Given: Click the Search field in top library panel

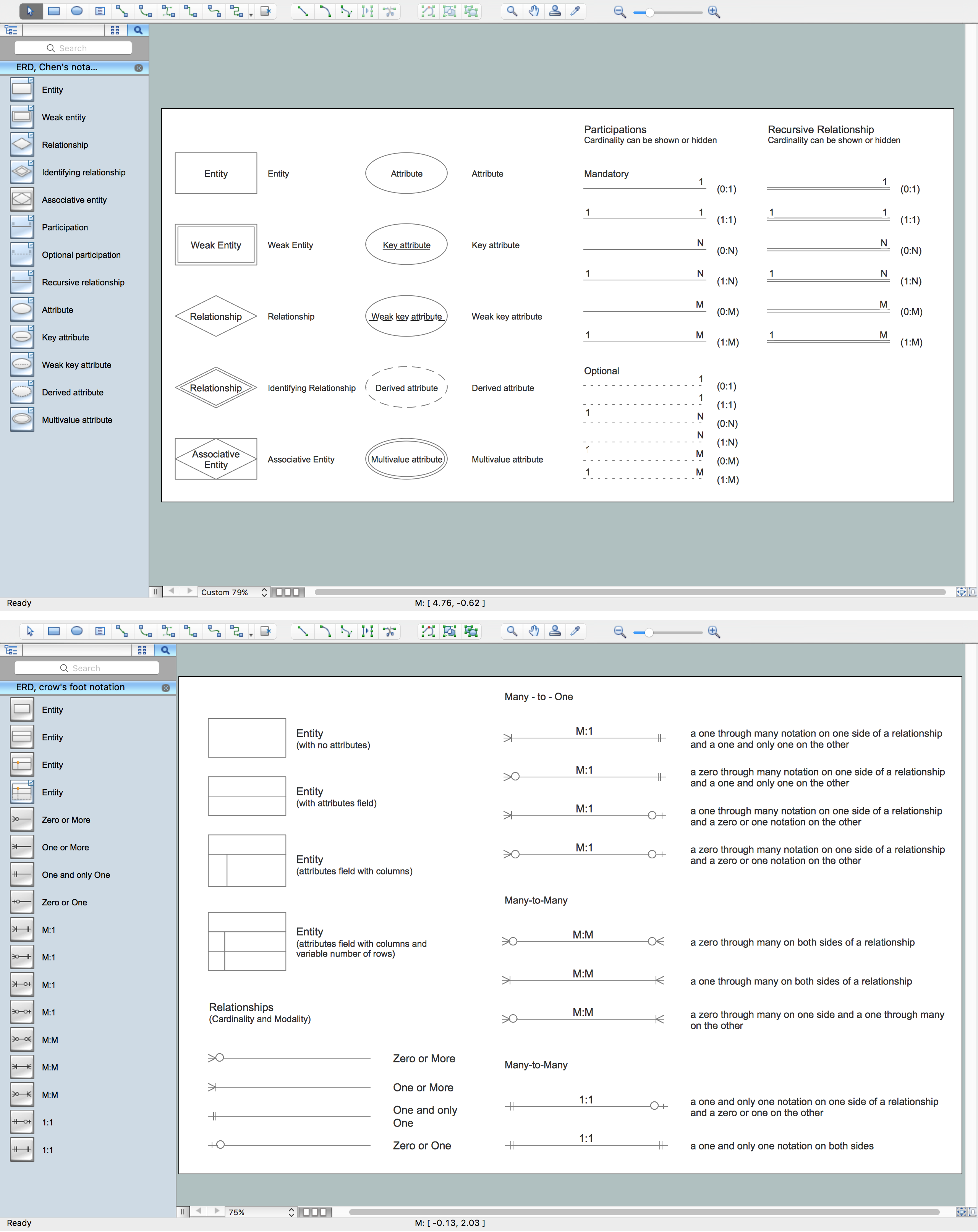Looking at the screenshot, I should [x=73, y=48].
